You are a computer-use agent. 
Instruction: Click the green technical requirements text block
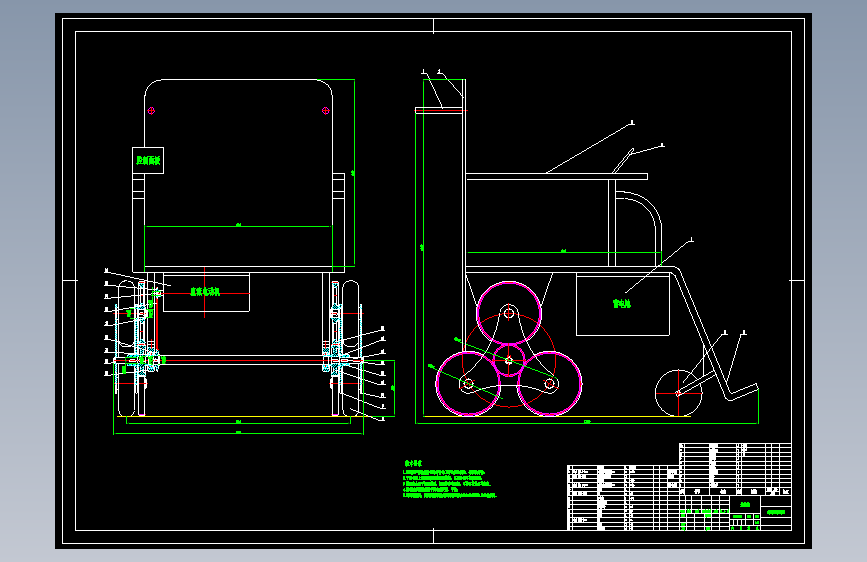click(x=450, y=481)
